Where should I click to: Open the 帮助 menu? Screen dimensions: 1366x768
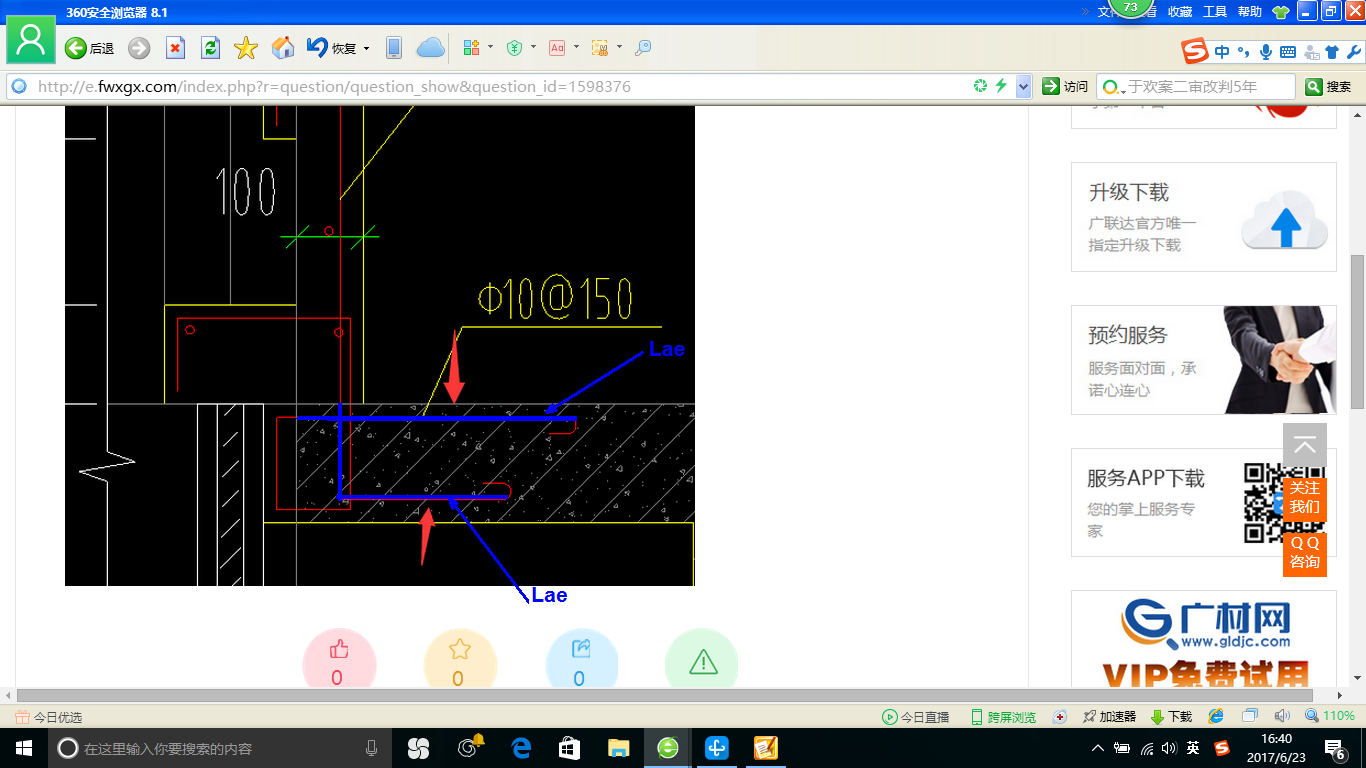[x=1250, y=12]
